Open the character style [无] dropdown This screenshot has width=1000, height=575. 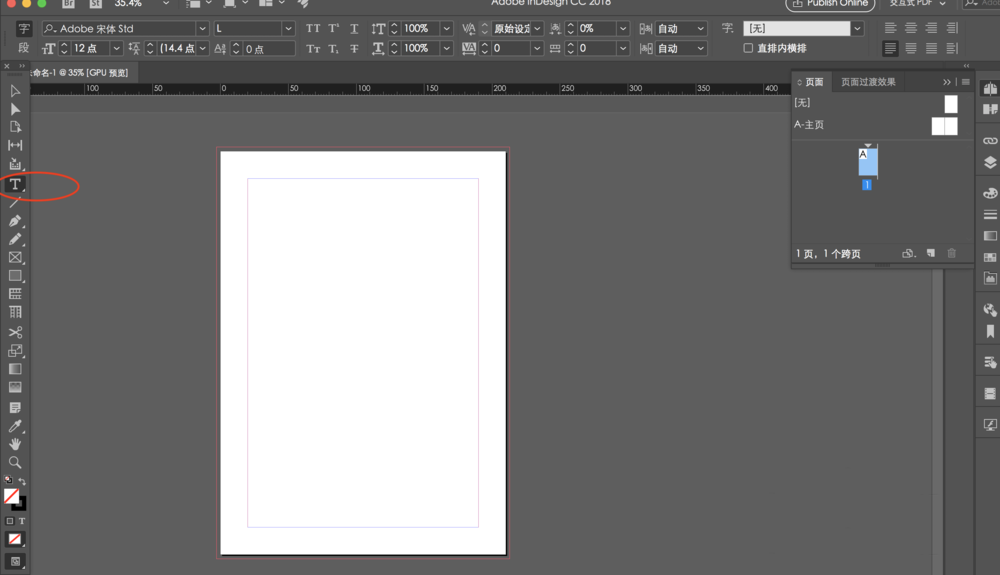click(x=857, y=29)
